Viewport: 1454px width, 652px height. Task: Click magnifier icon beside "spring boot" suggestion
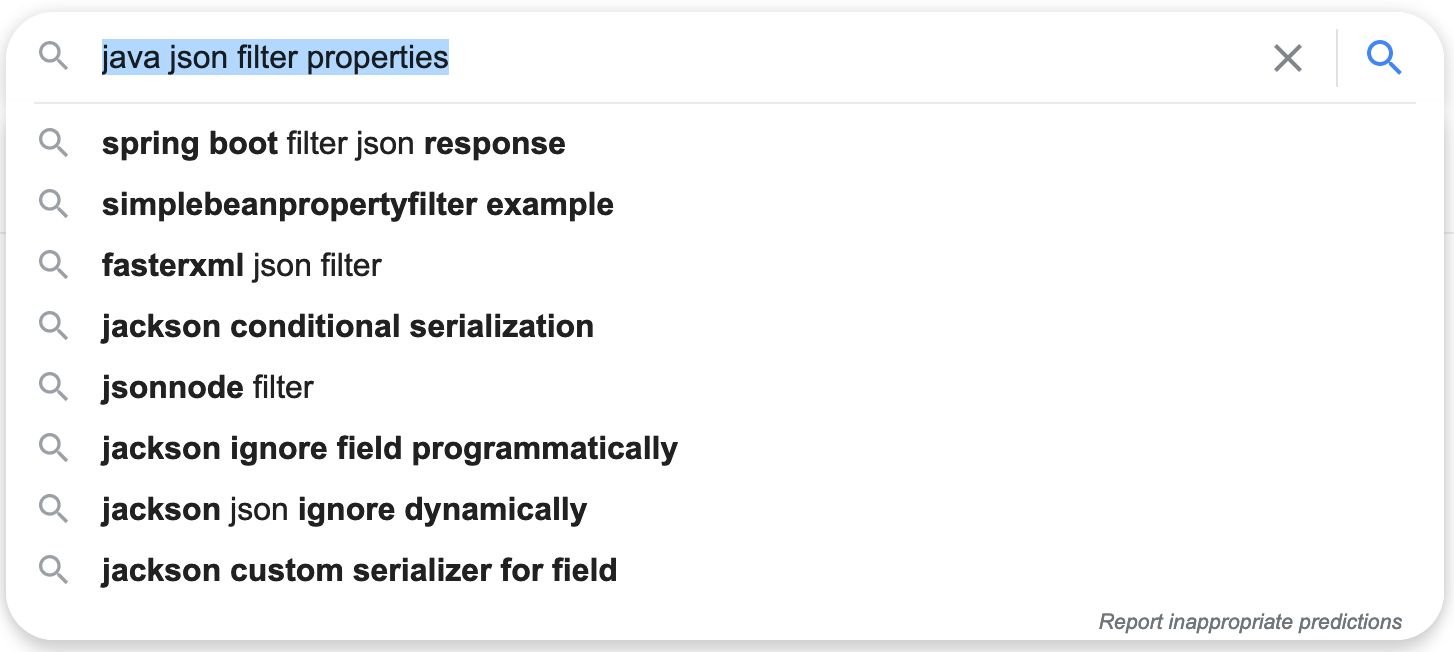[x=53, y=143]
